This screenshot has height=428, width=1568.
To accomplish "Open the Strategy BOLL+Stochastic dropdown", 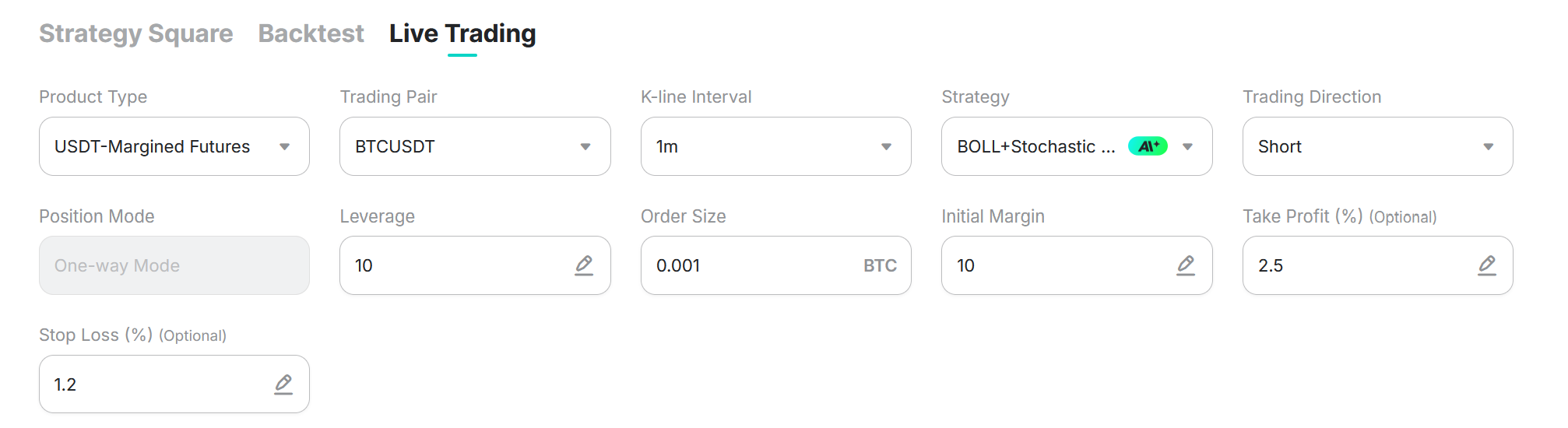I will coord(1077,146).
